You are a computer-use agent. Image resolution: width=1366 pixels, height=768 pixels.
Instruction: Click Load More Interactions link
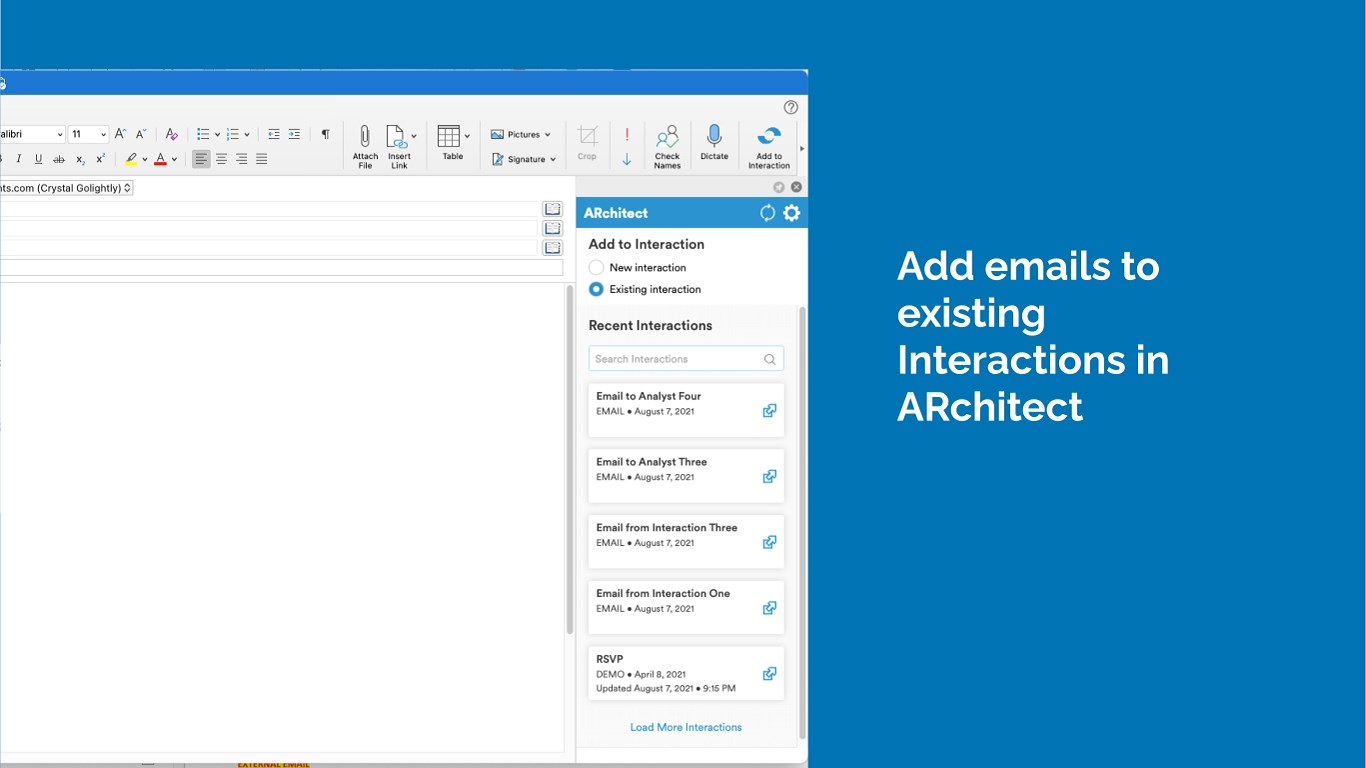[686, 727]
